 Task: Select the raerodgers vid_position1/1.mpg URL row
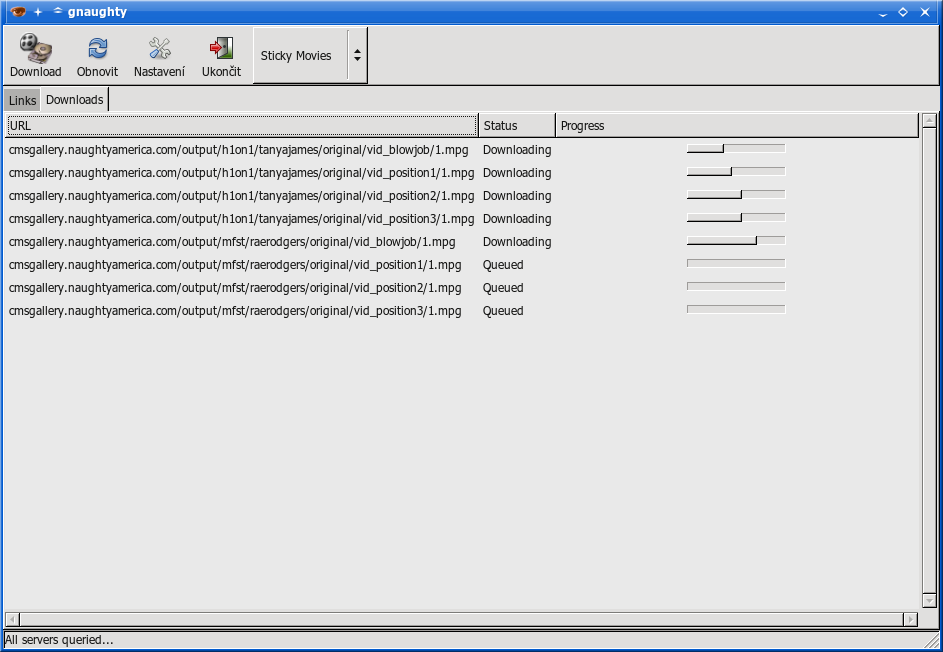pos(235,265)
